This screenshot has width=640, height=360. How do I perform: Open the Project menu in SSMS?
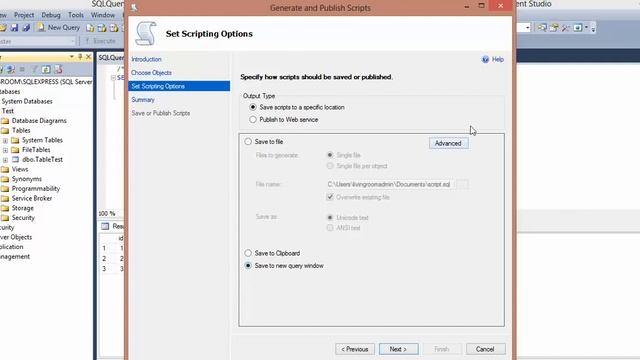click(x=24, y=15)
